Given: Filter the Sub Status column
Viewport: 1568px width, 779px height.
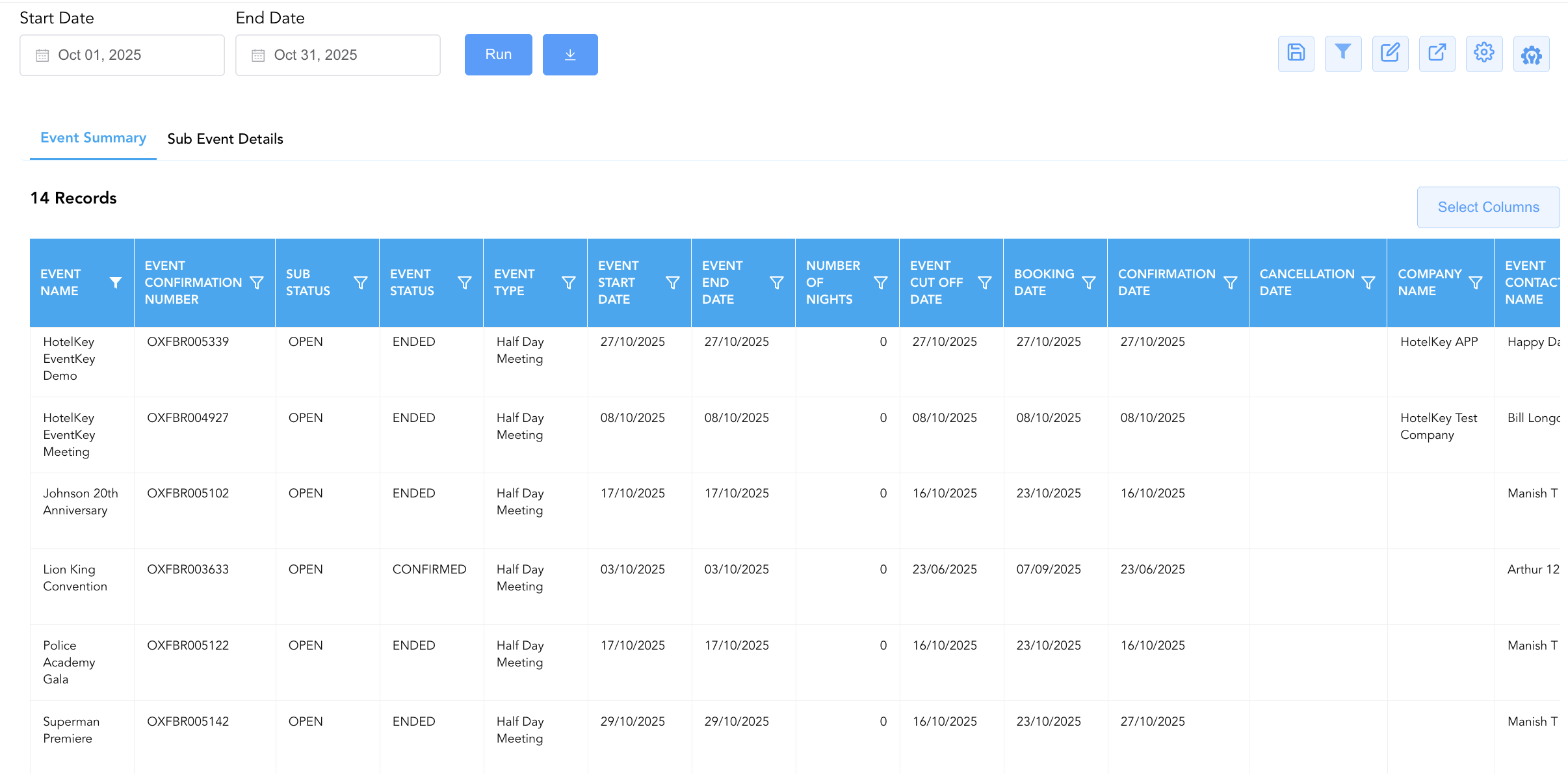Looking at the screenshot, I should click(361, 282).
